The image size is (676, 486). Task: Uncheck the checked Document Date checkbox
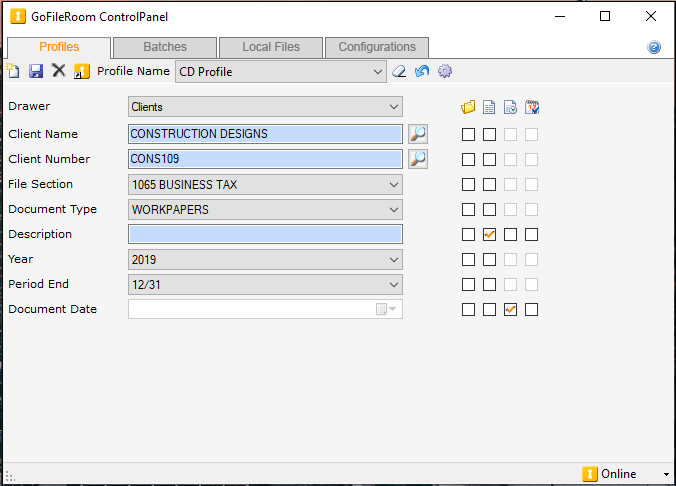511,309
